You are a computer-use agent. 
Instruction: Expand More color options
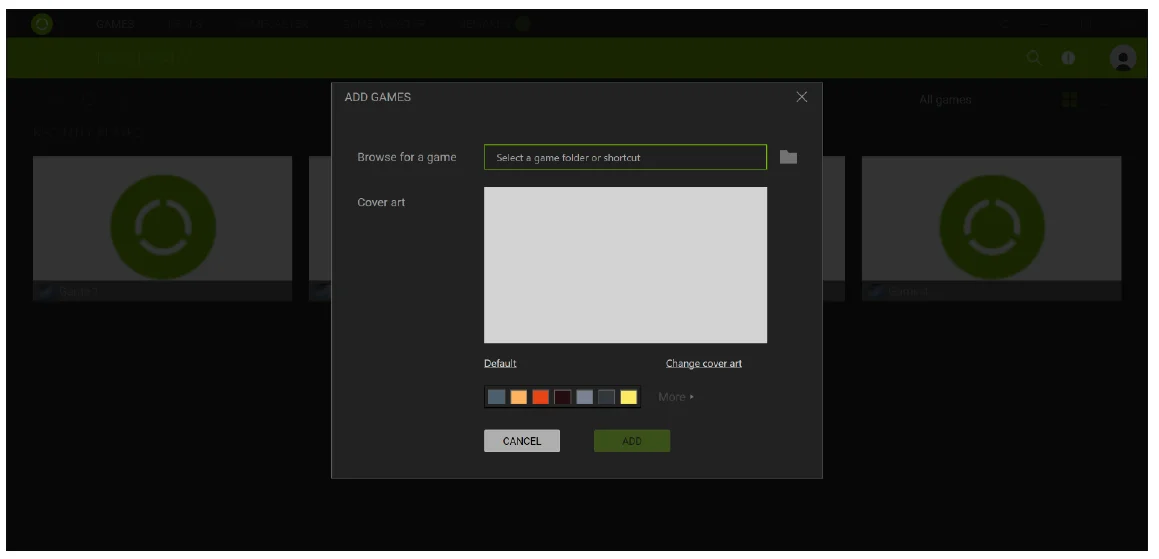click(x=676, y=397)
